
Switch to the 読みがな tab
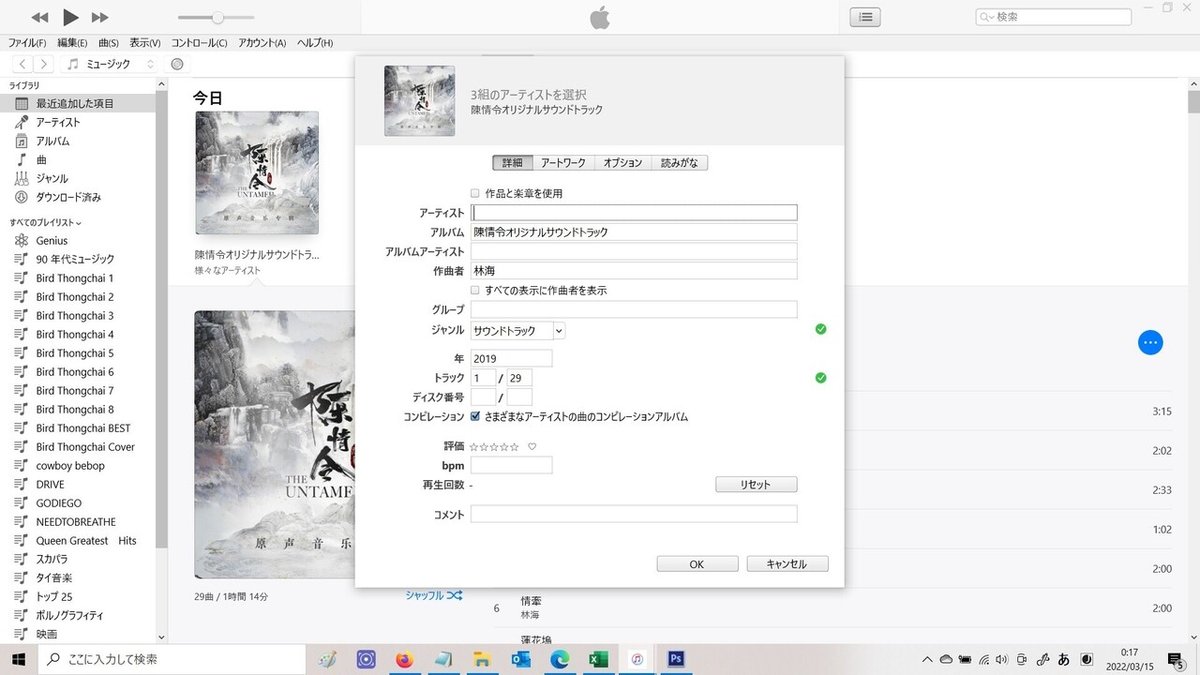679,162
